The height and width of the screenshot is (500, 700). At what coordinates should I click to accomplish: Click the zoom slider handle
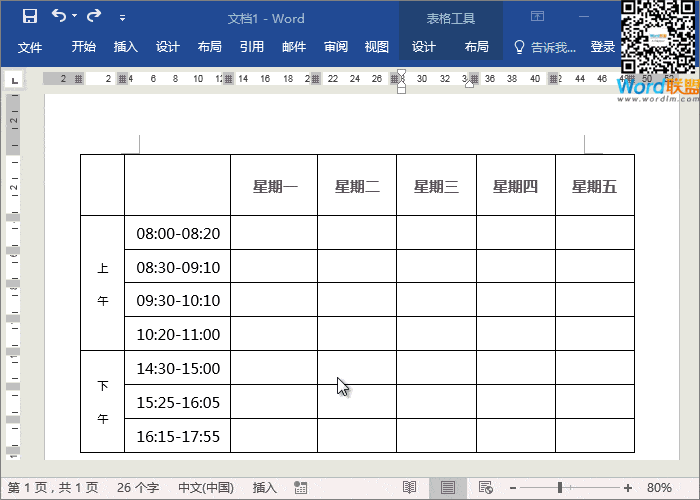click(560, 488)
